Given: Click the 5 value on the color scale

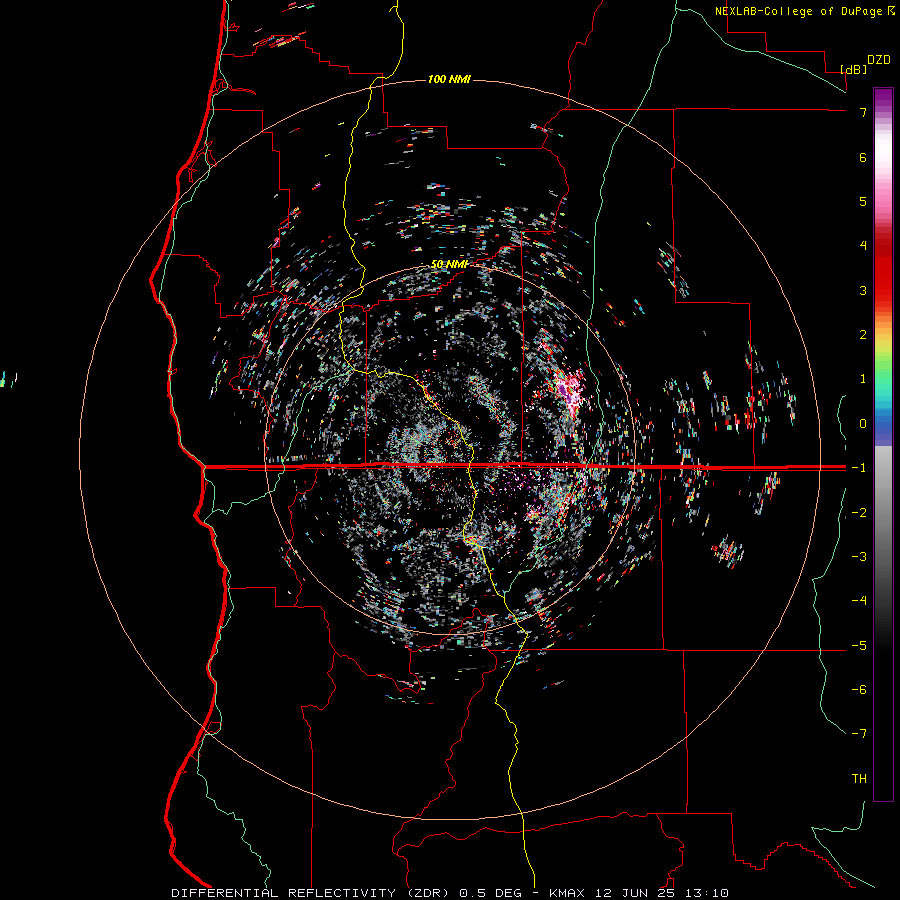Looking at the screenshot, I should pos(863,201).
